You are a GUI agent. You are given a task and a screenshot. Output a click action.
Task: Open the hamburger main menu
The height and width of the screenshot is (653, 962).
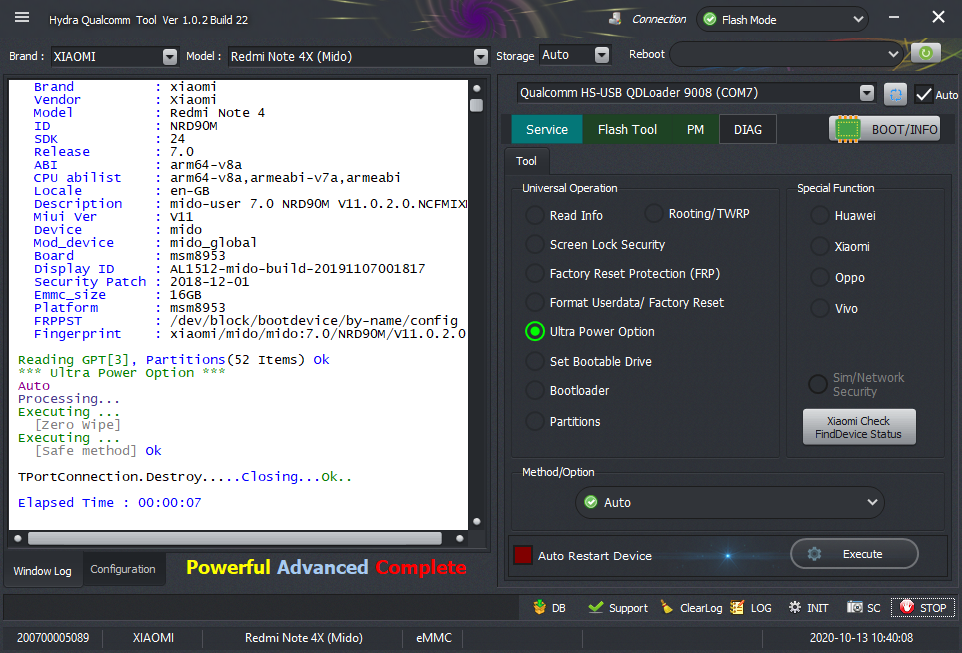[22, 17]
